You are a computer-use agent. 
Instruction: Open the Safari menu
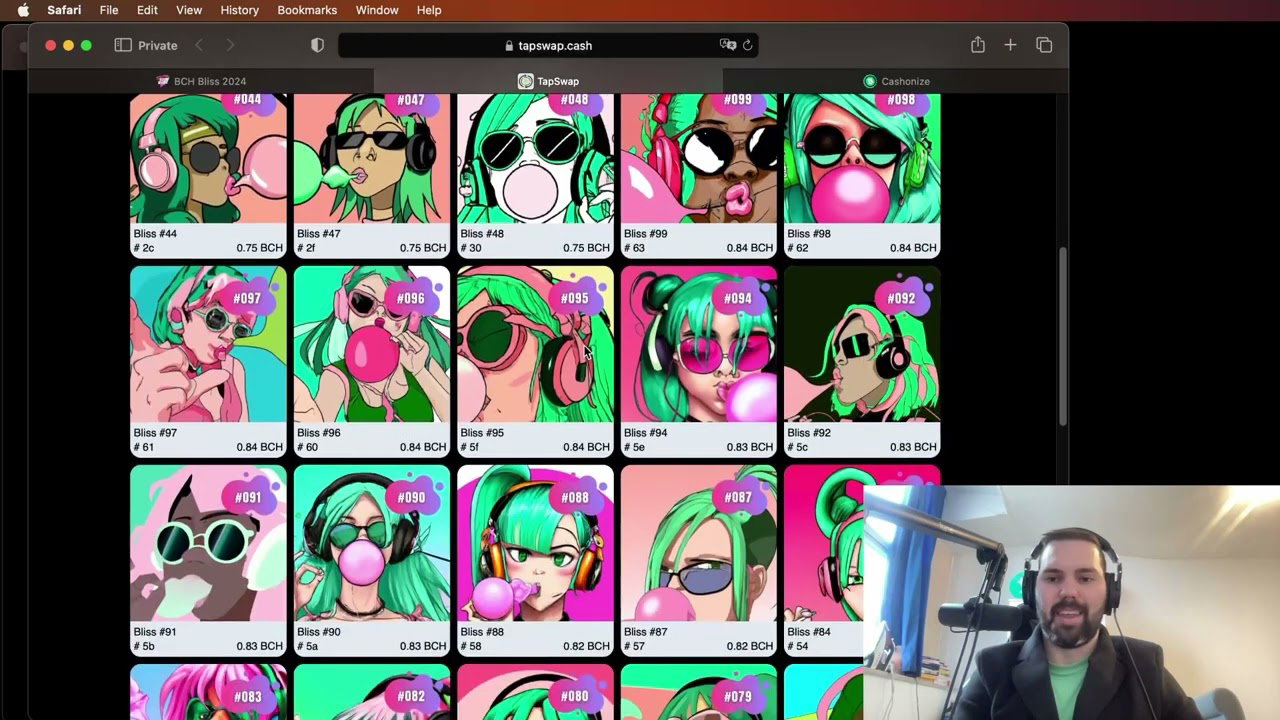64,10
